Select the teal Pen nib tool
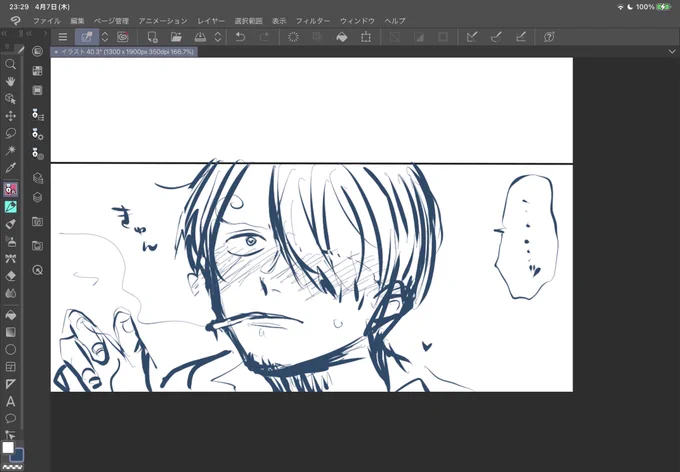Screen dimensions: 680x472 [x=10, y=207]
